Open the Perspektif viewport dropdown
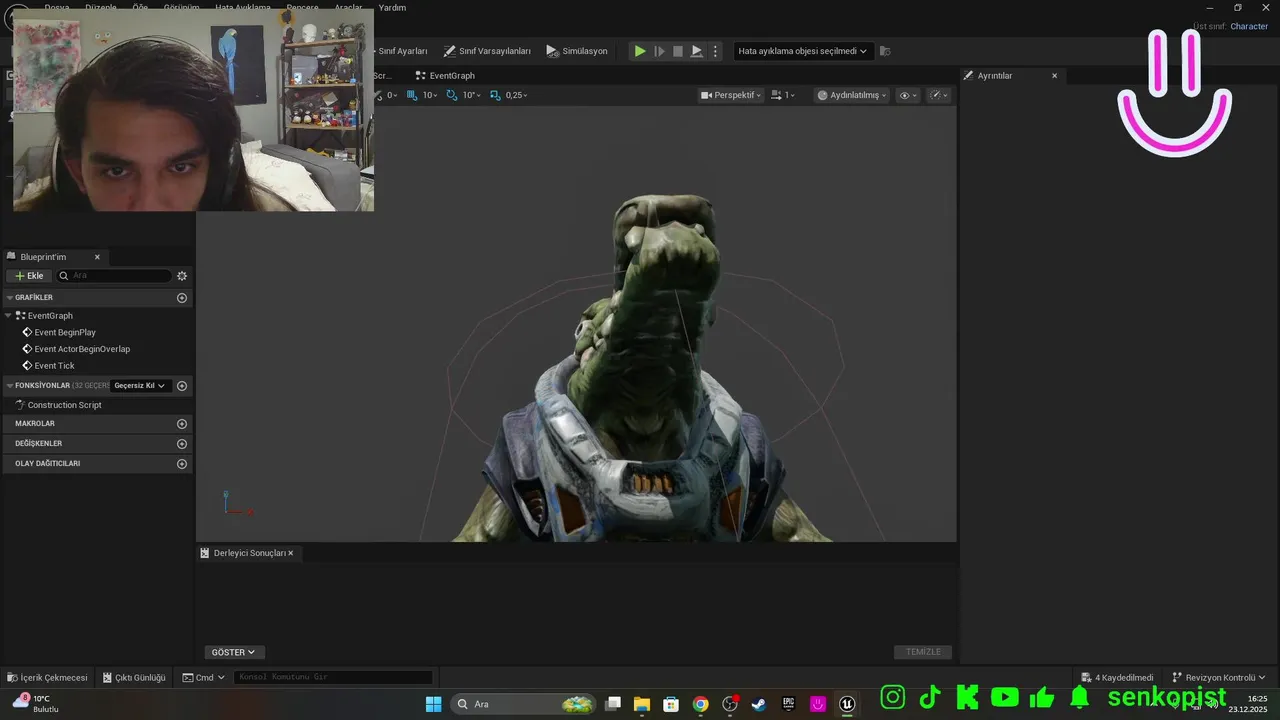1280x720 pixels. click(x=731, y=95)
